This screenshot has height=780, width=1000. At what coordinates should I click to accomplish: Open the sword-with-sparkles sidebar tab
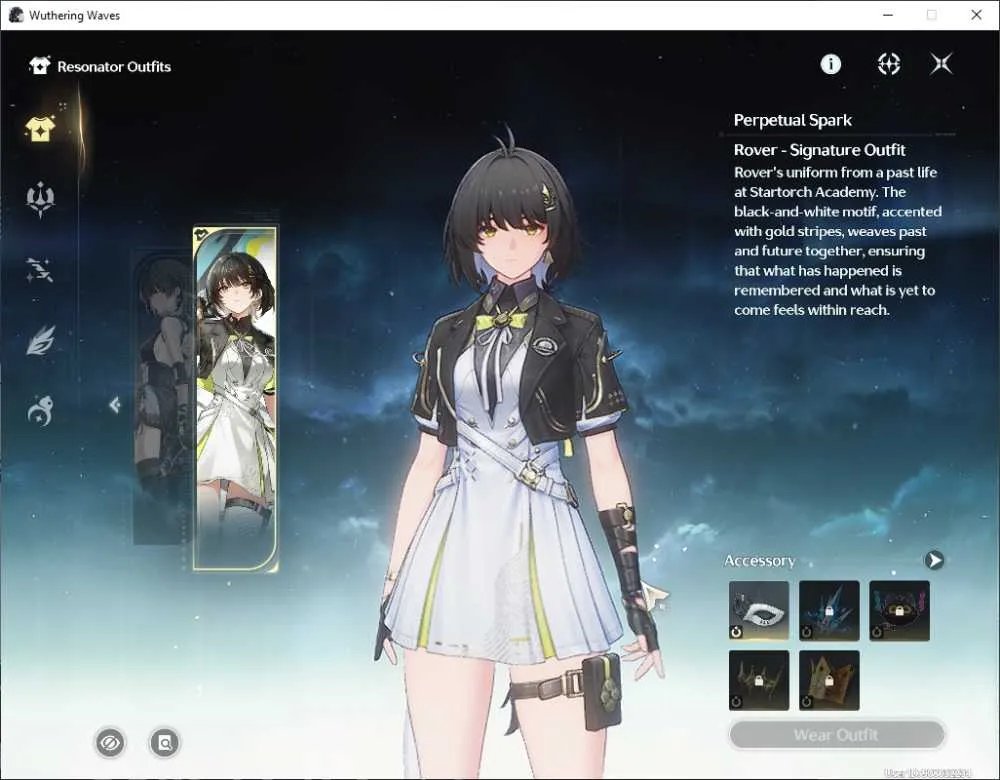coord(40,270)
